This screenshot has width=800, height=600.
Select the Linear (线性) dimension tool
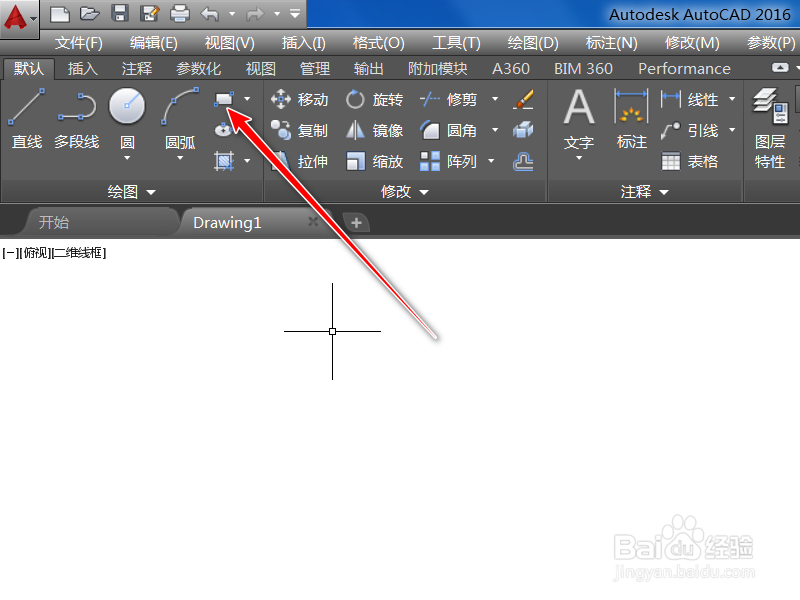(x=690, y=99)
